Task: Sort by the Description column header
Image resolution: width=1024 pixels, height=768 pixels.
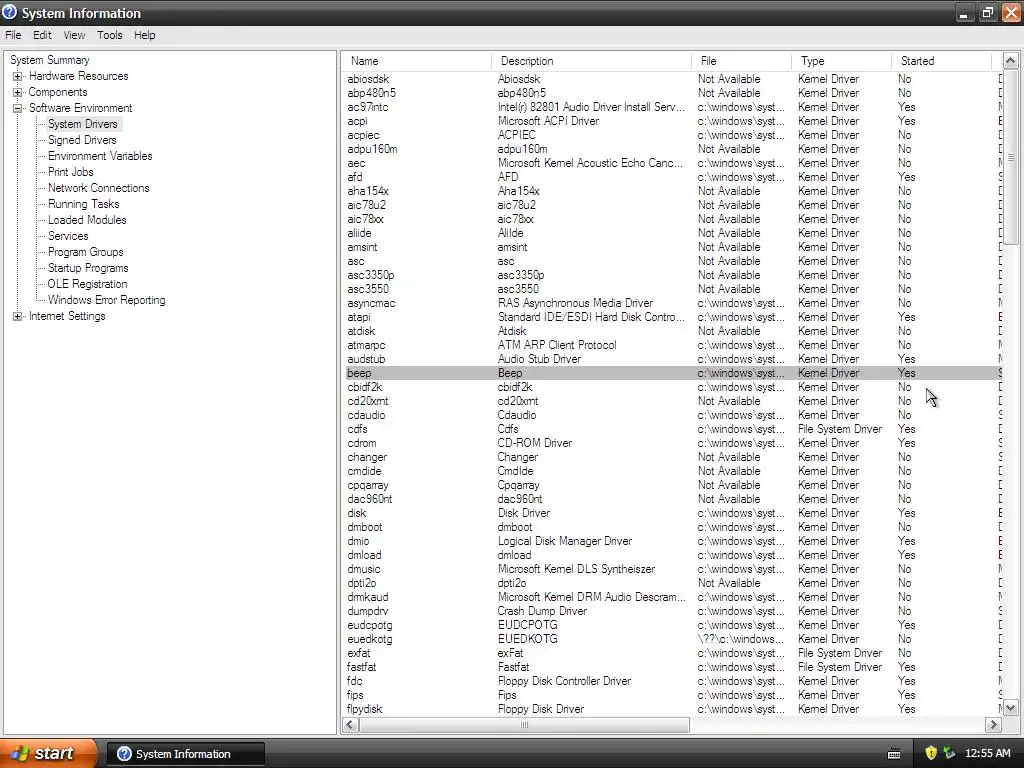Action: 591,61
